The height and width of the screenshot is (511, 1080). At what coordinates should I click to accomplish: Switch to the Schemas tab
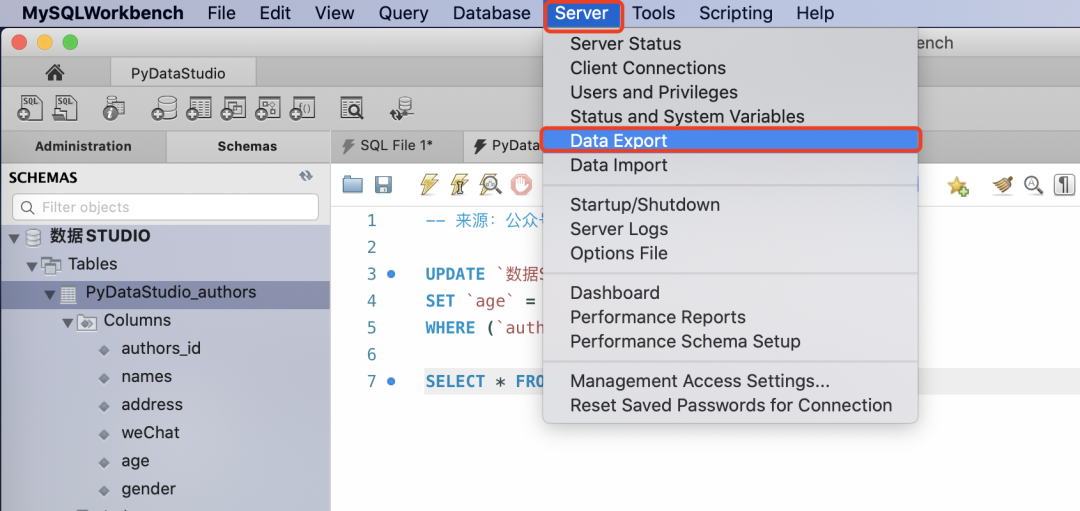pos(247,146)
